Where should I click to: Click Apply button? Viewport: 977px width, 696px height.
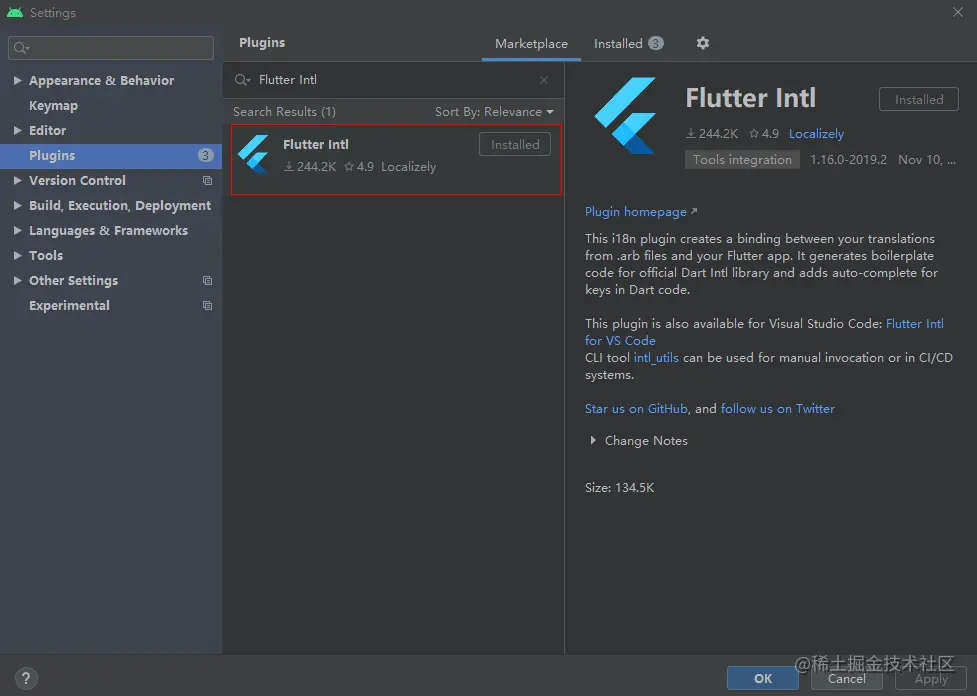pyautogui.click(x=931, y=678)
